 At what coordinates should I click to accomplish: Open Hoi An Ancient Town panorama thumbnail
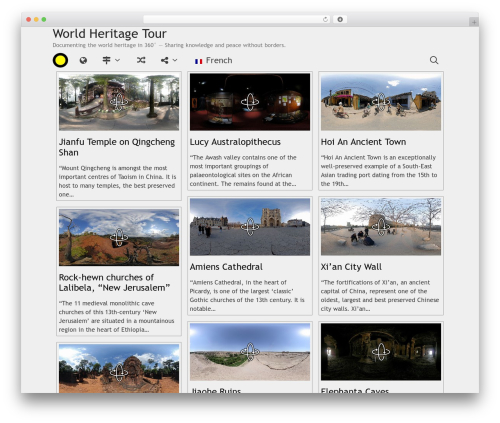coord(381,102)
